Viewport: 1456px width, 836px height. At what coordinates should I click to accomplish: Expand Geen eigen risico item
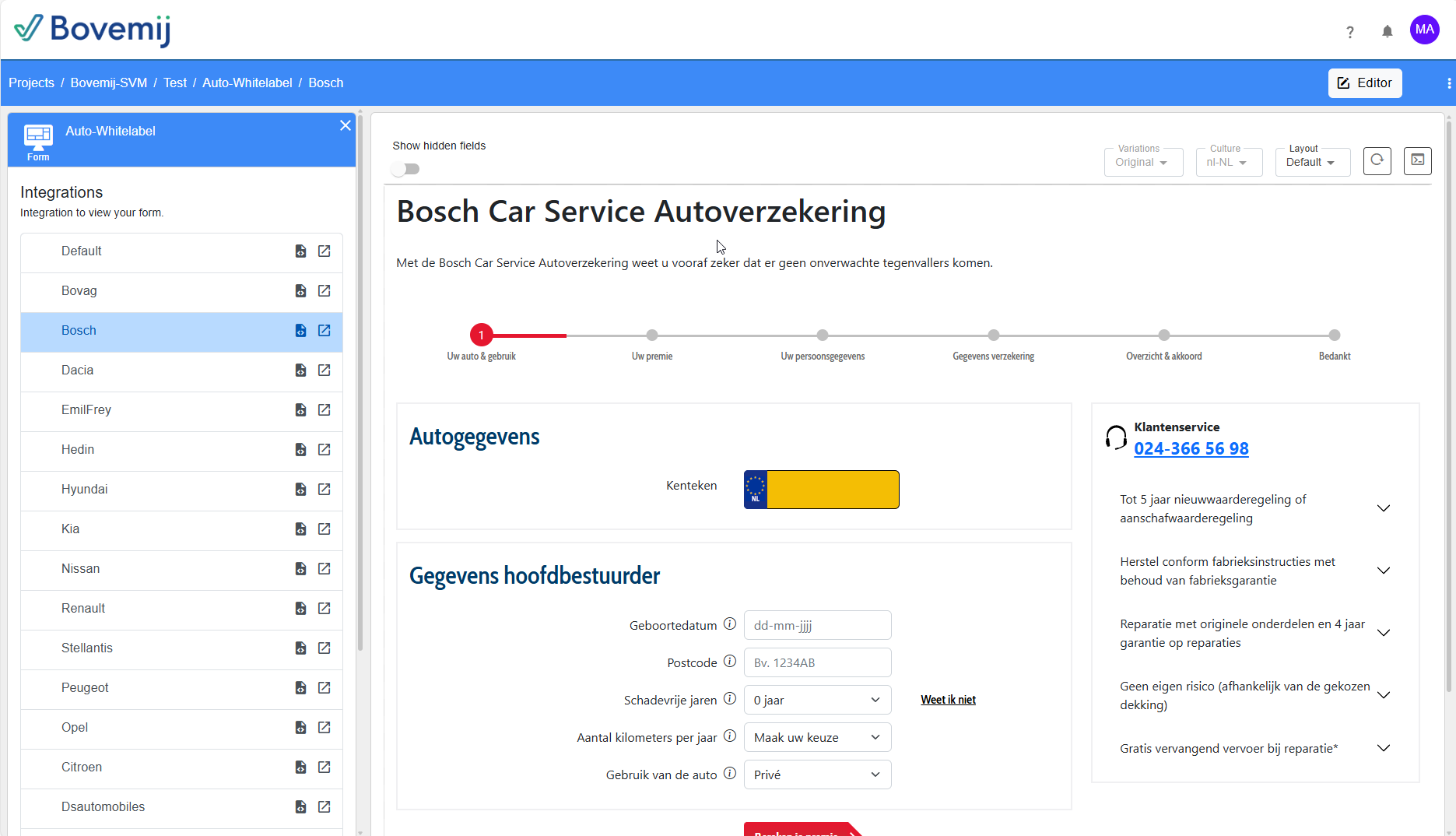pyautogui.click(x=1254, y=695)
